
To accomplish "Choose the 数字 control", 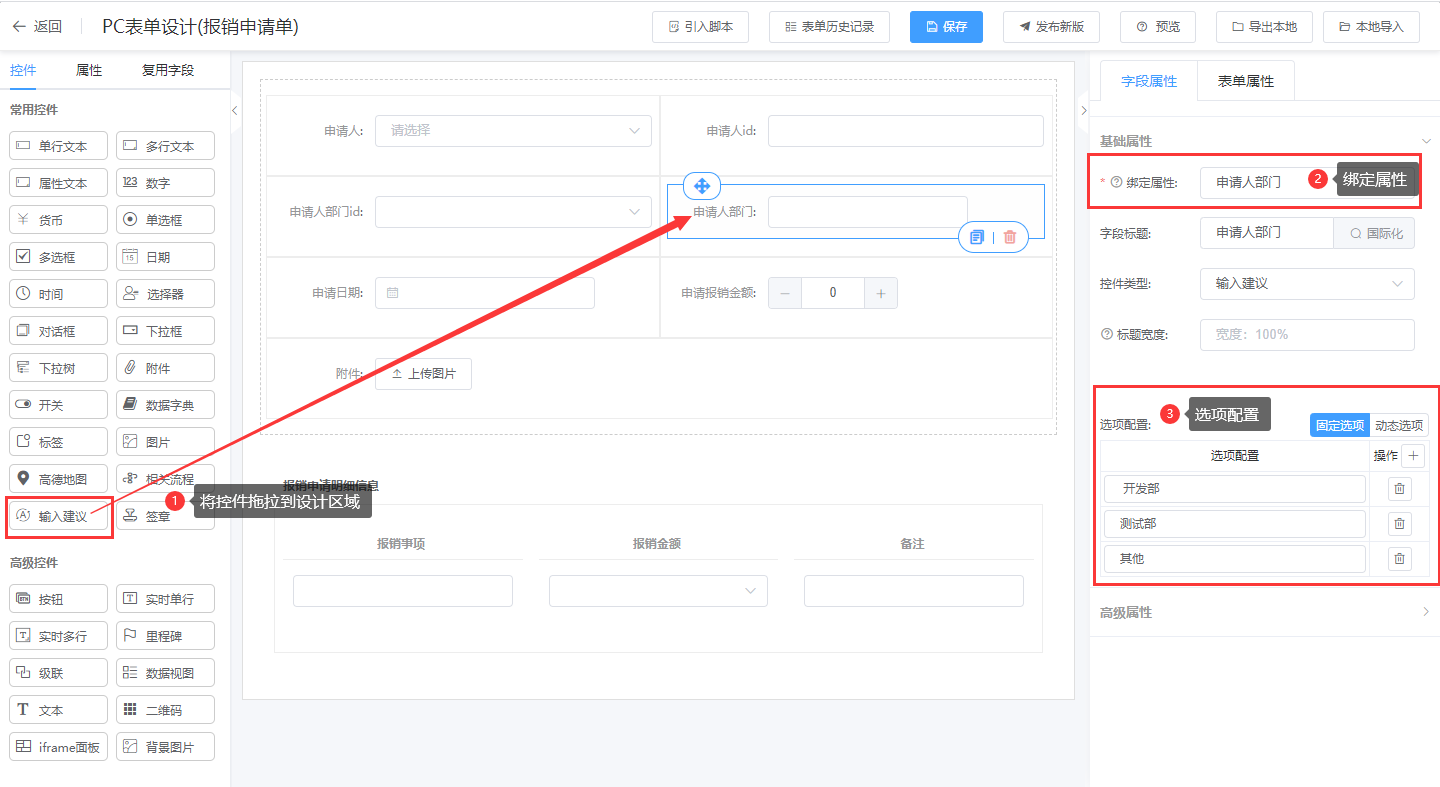I will [165, 183].
